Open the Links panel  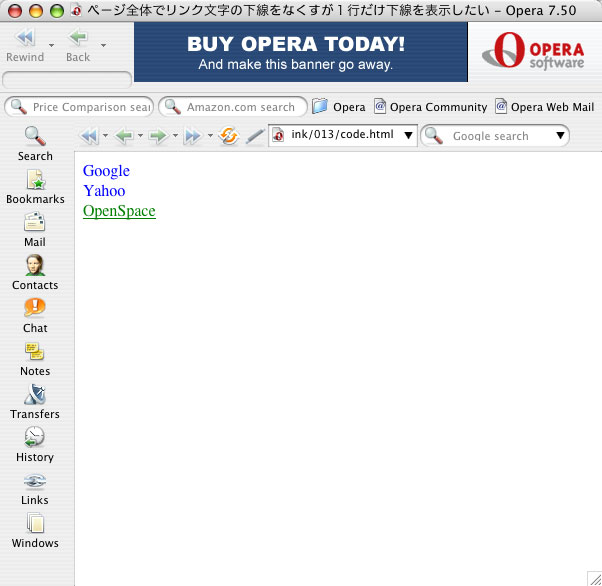point(35,488)
